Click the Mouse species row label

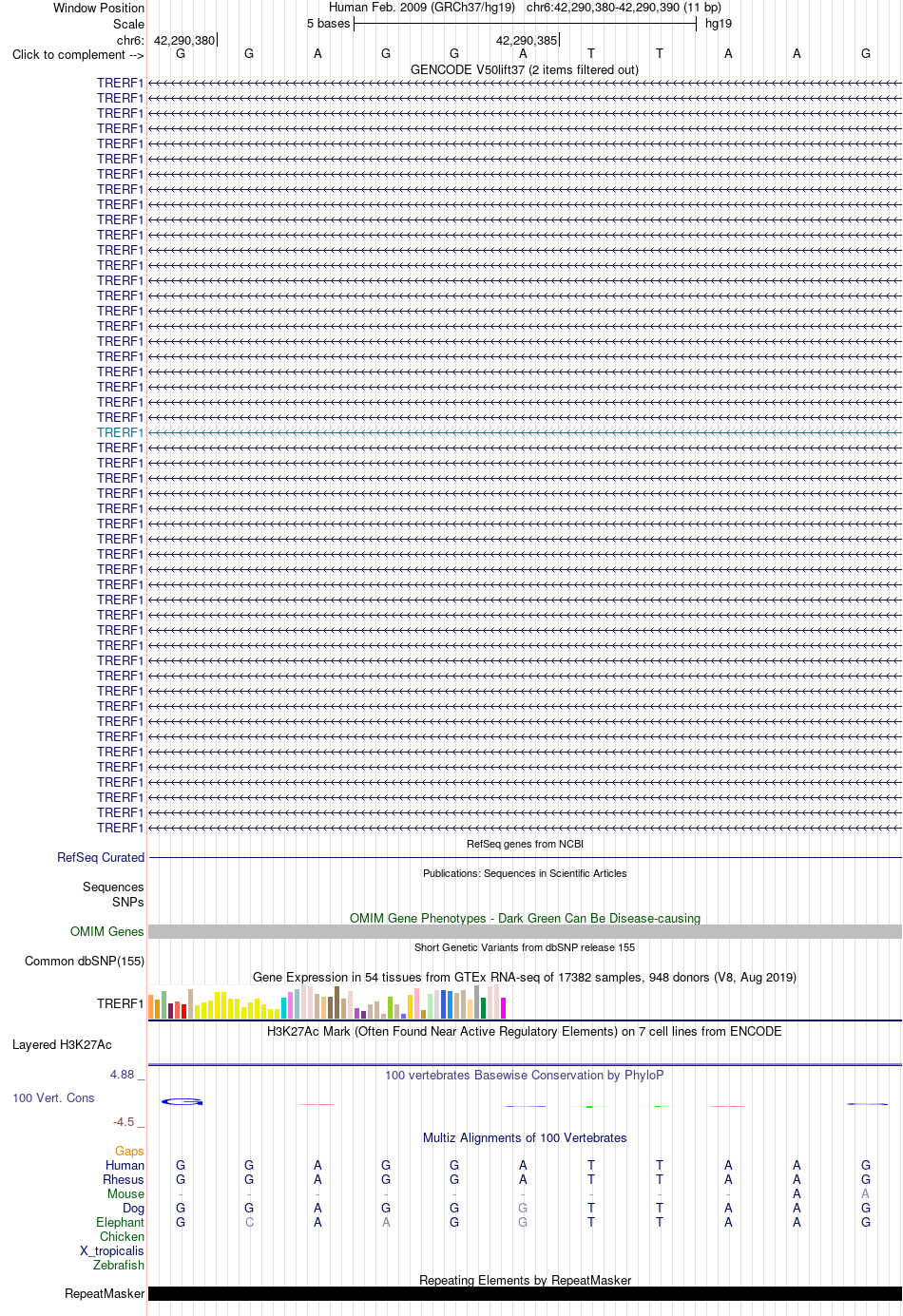coord(125,1193)
